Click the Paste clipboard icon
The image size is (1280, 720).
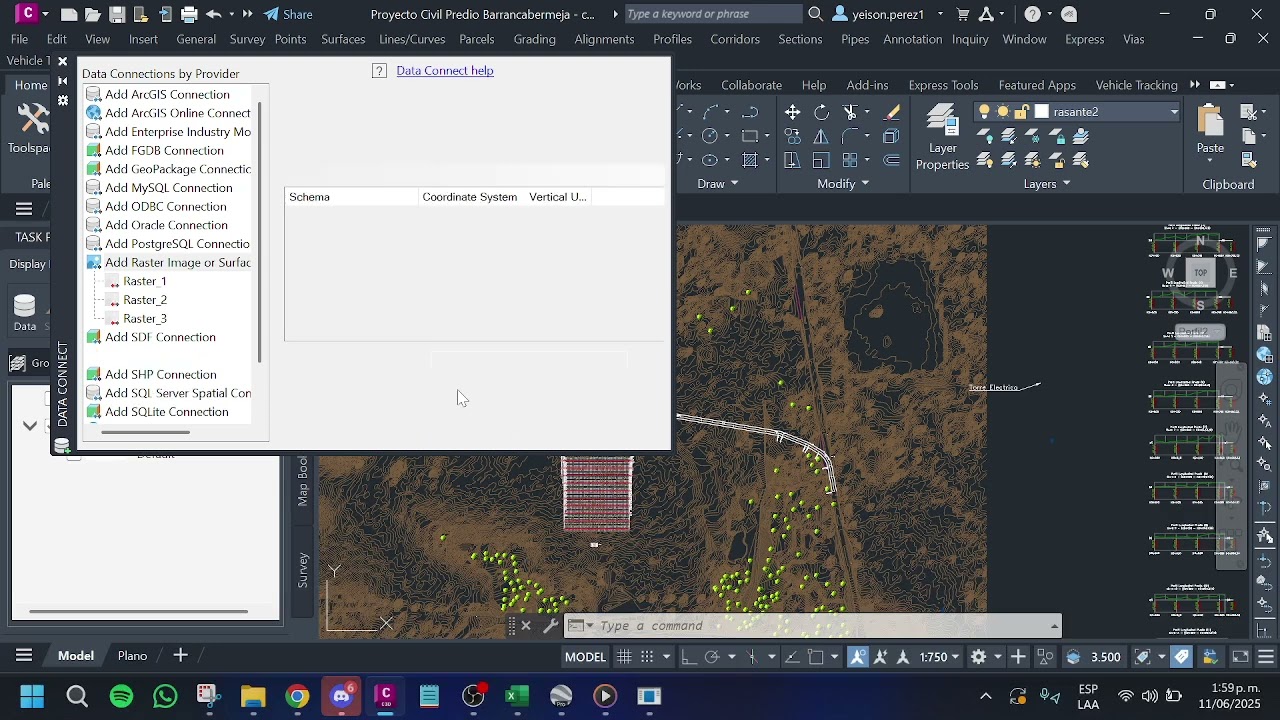click(1210, 122)
